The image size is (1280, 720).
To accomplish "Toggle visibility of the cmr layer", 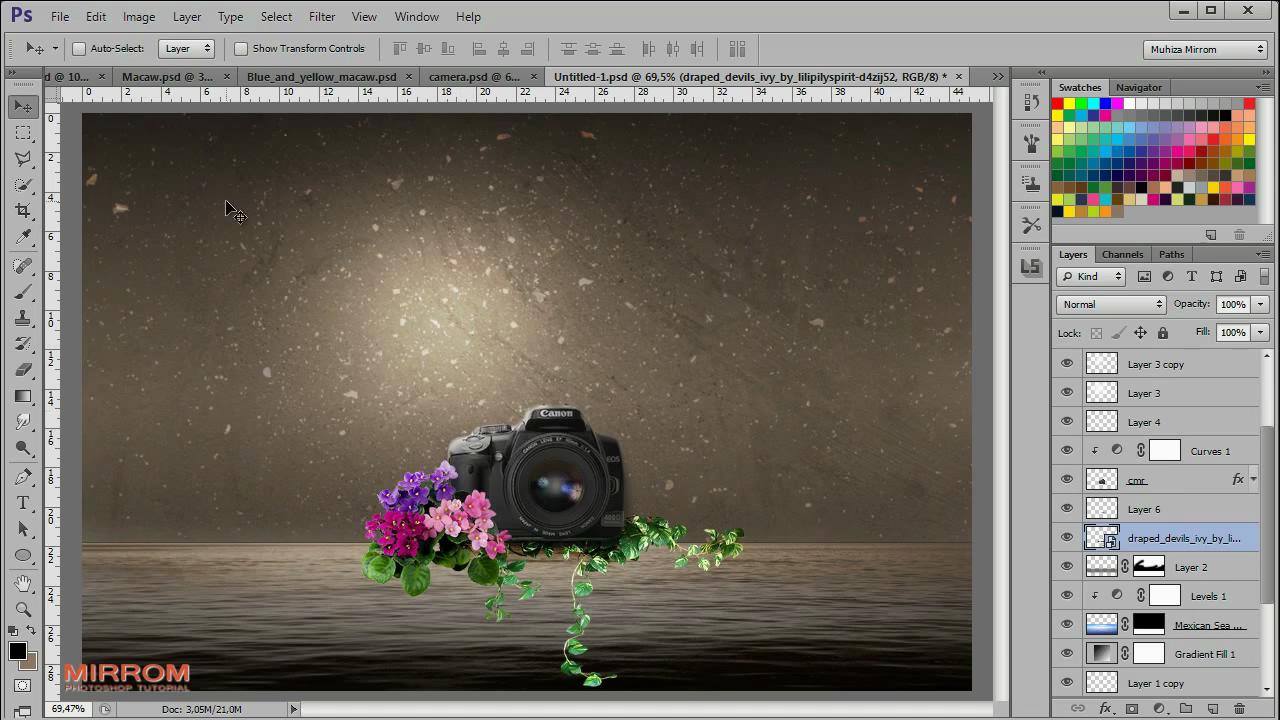I will click(1067, 480).
